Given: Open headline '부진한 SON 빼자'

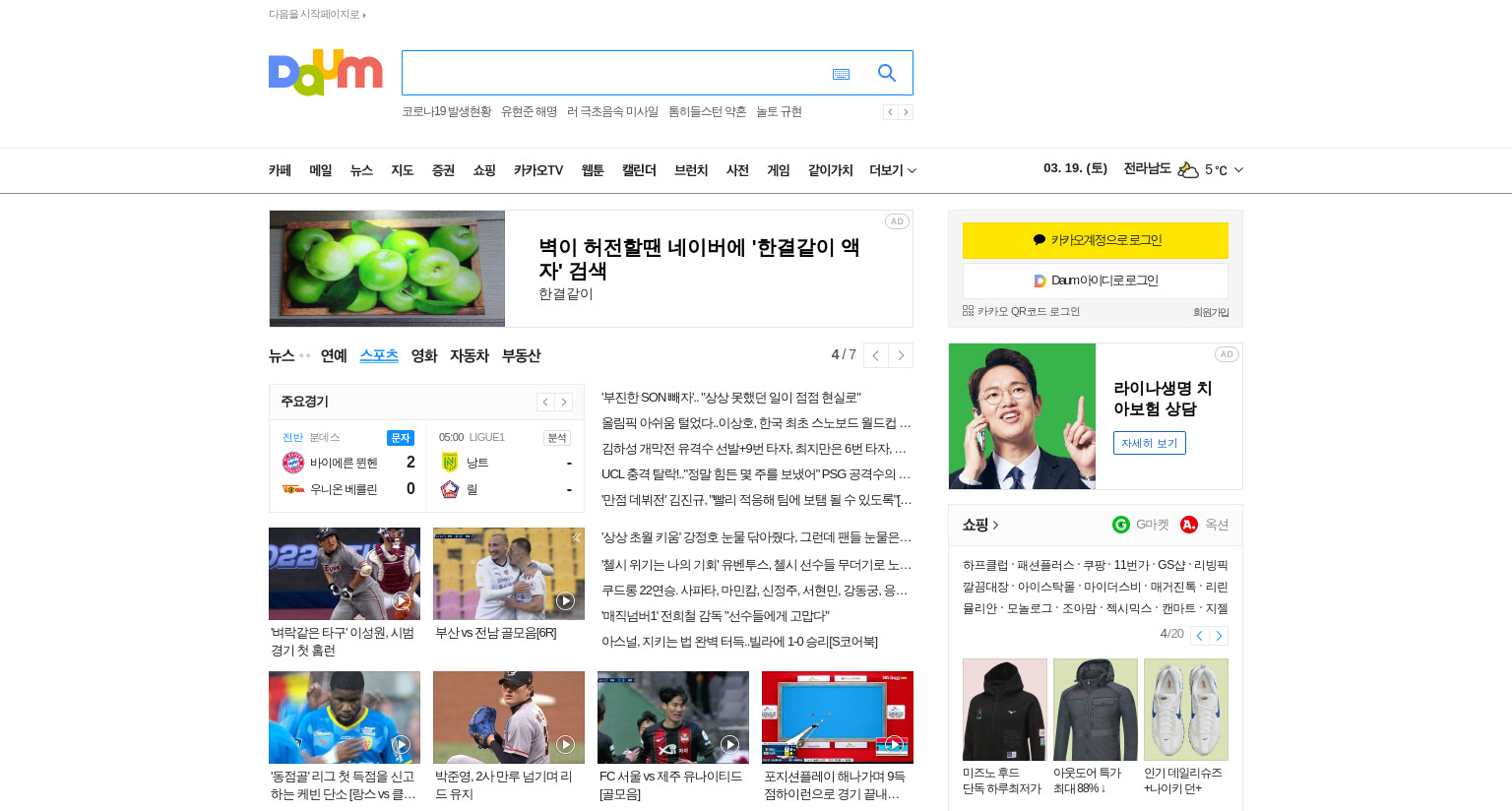Looking at the screenshot, I should tap(731, 398).
